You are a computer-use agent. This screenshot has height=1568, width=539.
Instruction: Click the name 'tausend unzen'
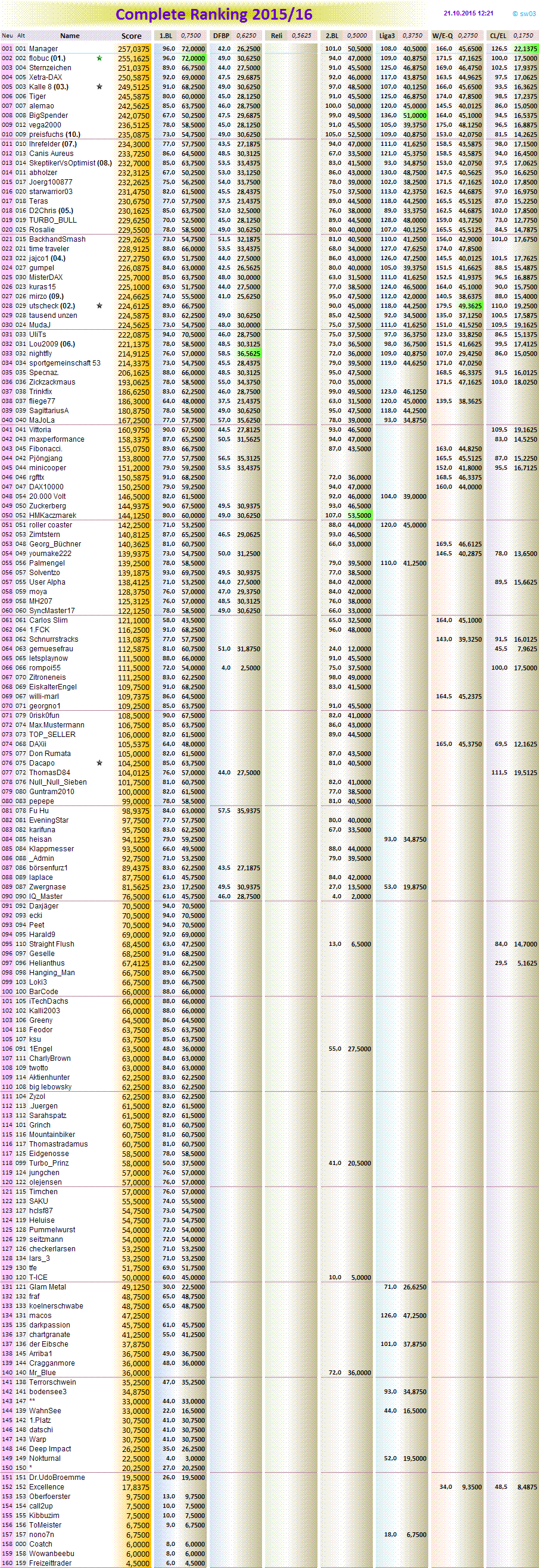coord(54,316)
